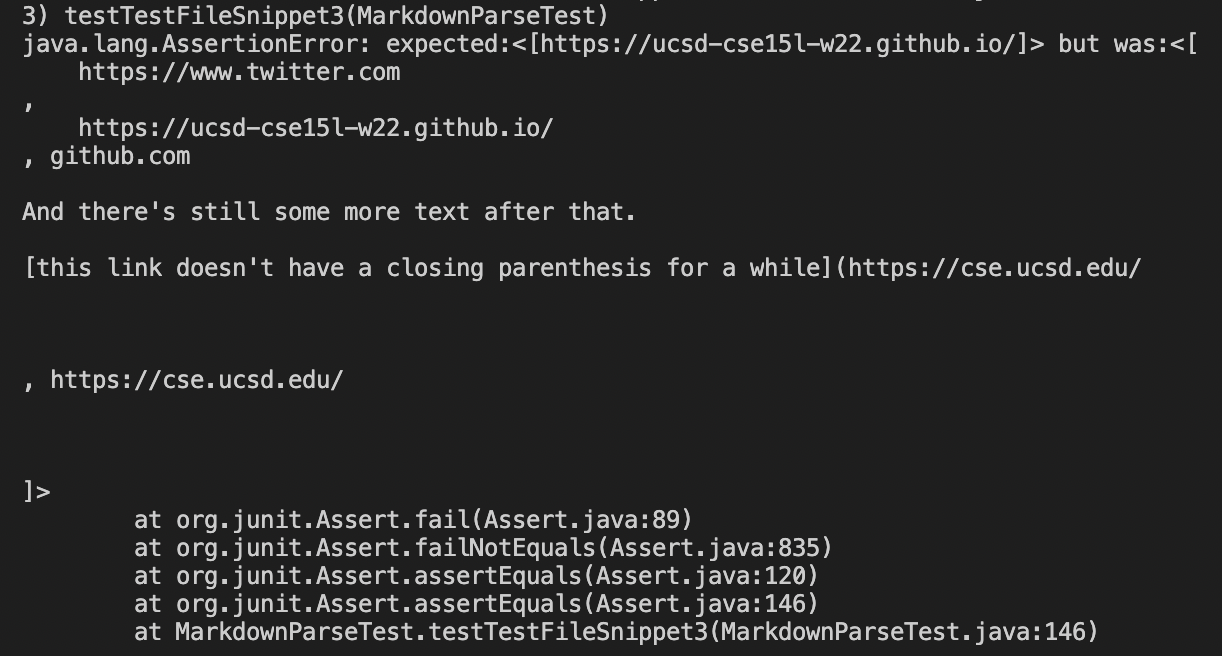Click the testTestFileSnippet3(MarkdownParseTest) header line
The image size is (1222, 656).
point(315,16)
